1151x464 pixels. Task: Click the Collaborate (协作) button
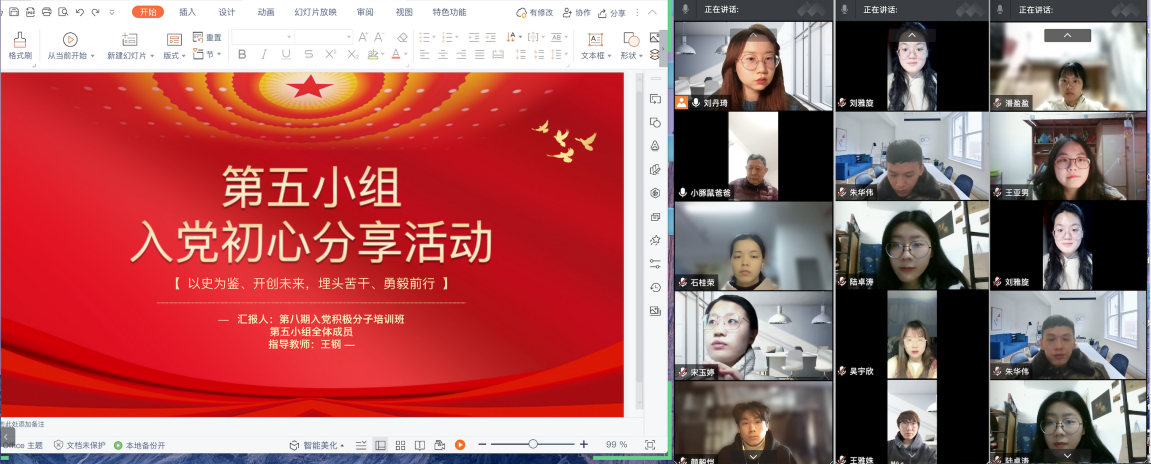point(577,12)
